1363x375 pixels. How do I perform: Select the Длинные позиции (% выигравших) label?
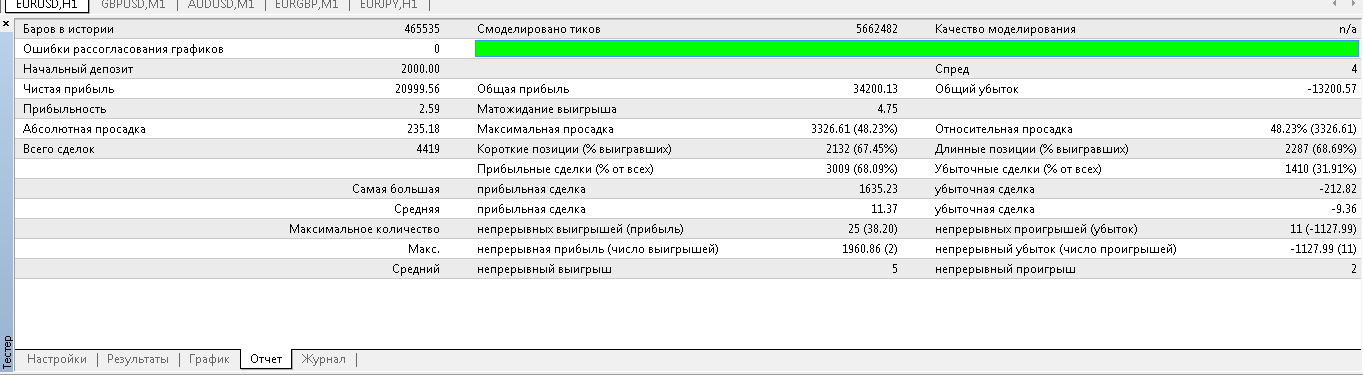(x=1031, y=149)
